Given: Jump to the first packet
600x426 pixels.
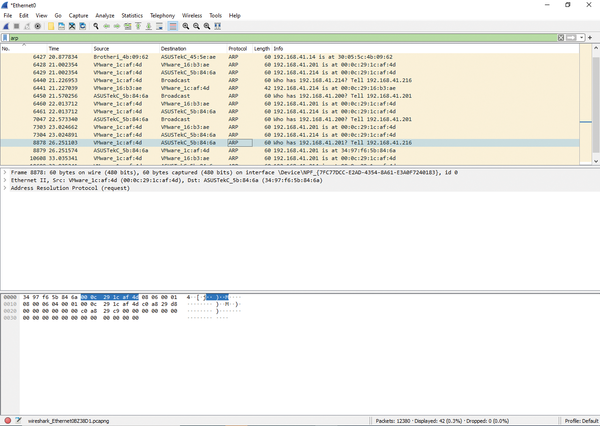Looking at the screenshot, I should click(138, 26).
